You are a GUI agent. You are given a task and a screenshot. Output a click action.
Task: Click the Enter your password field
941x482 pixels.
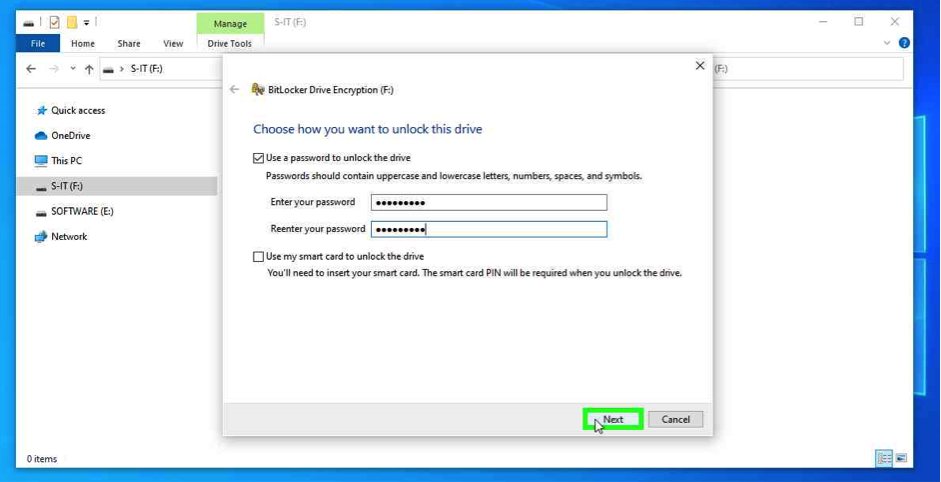[x=488, y=202]
